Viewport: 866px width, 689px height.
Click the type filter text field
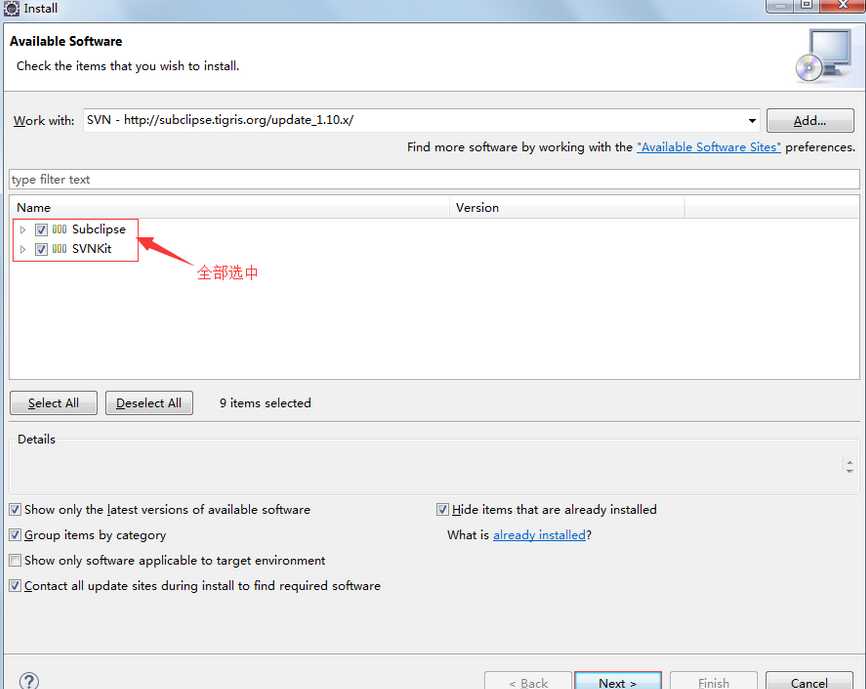434,179
